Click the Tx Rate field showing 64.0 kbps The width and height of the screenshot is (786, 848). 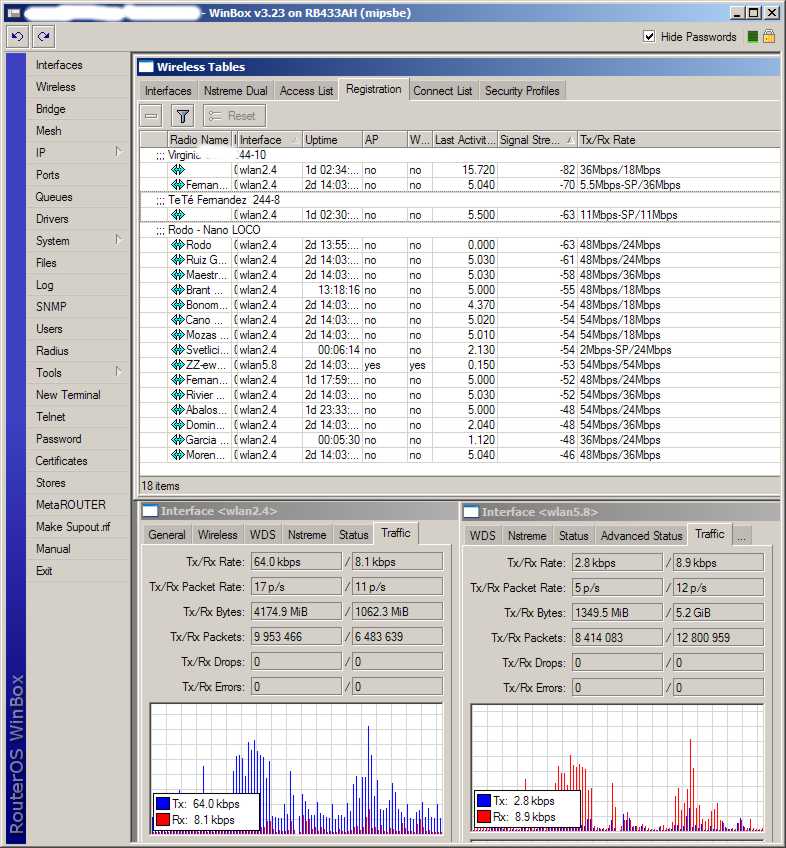tap(296, 562)
